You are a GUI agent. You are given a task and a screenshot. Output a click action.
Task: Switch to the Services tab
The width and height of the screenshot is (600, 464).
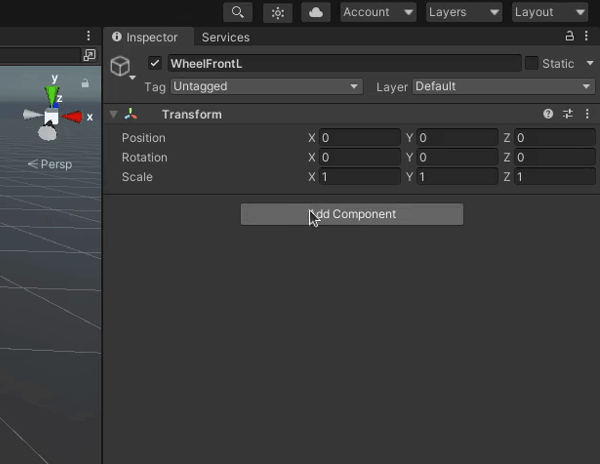225,37
